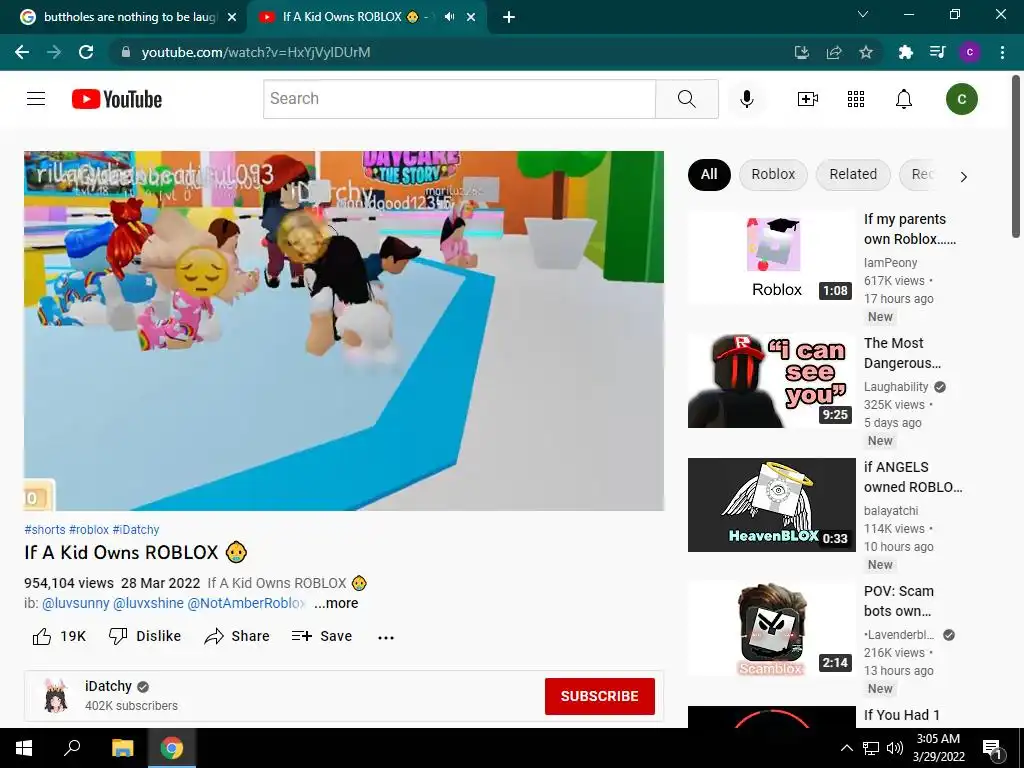The height and width of the screenshot is (768, 1024).
Task: Open the Action Center notification icon
Action: click(x=992, y=748)
